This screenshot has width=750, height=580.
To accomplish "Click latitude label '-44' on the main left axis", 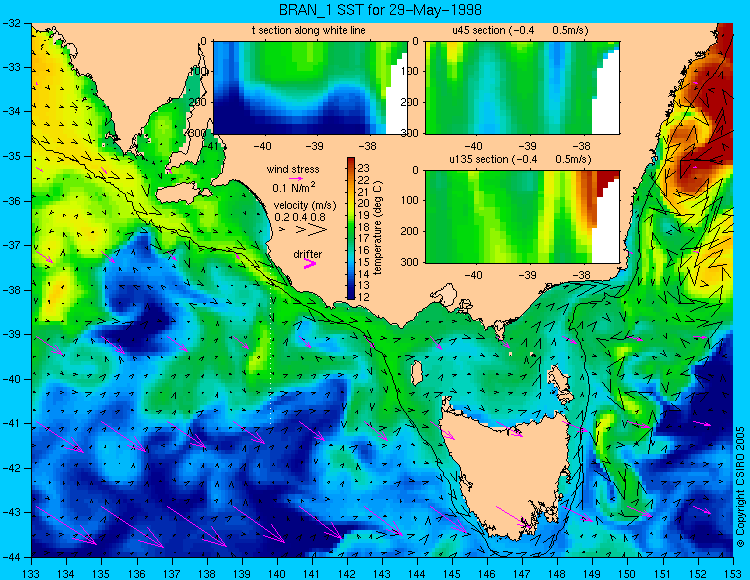I will pyautogui.click(x=11, y=557).
